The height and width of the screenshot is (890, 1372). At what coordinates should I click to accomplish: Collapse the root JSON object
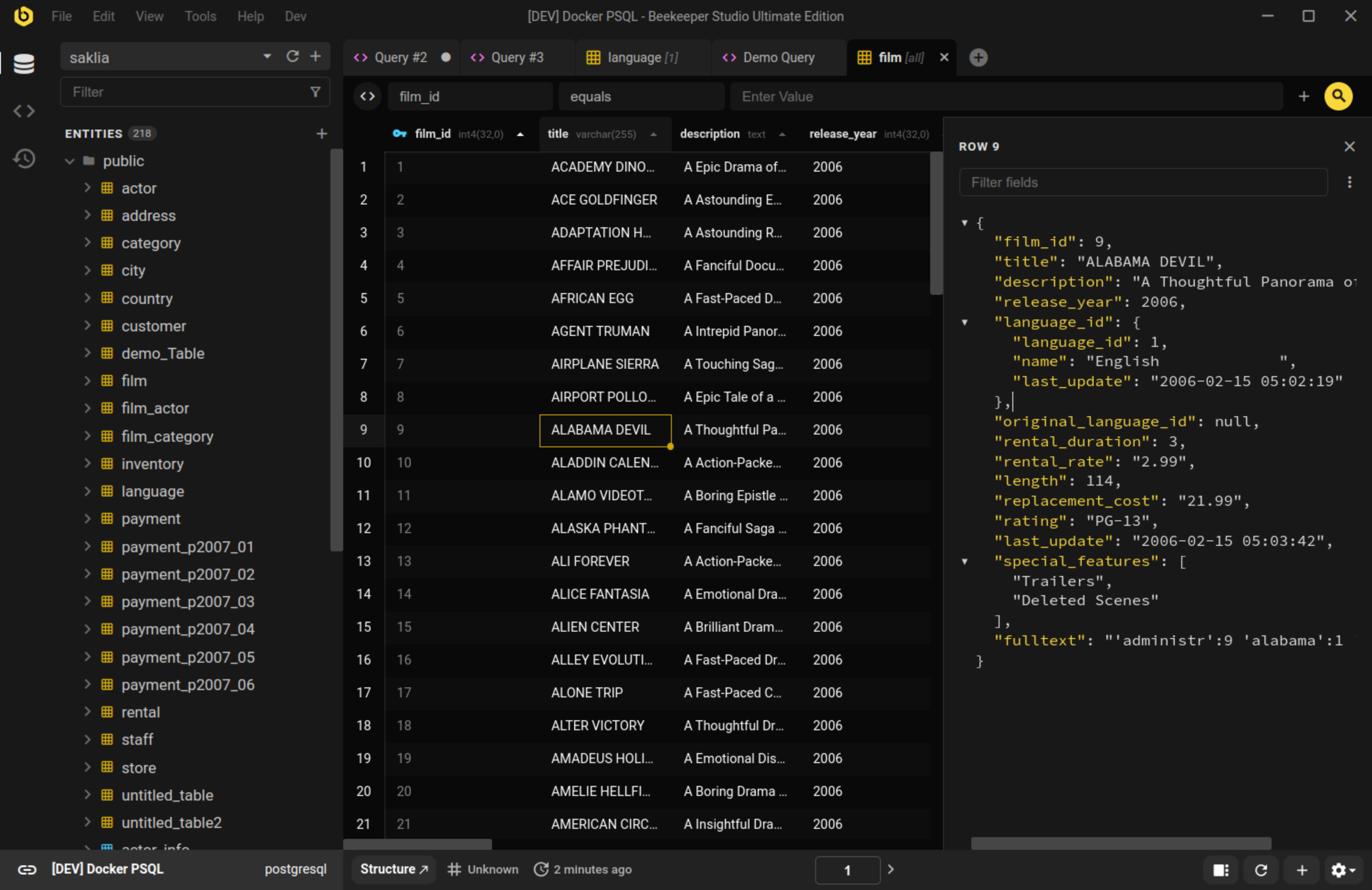[x=964, y=223]
